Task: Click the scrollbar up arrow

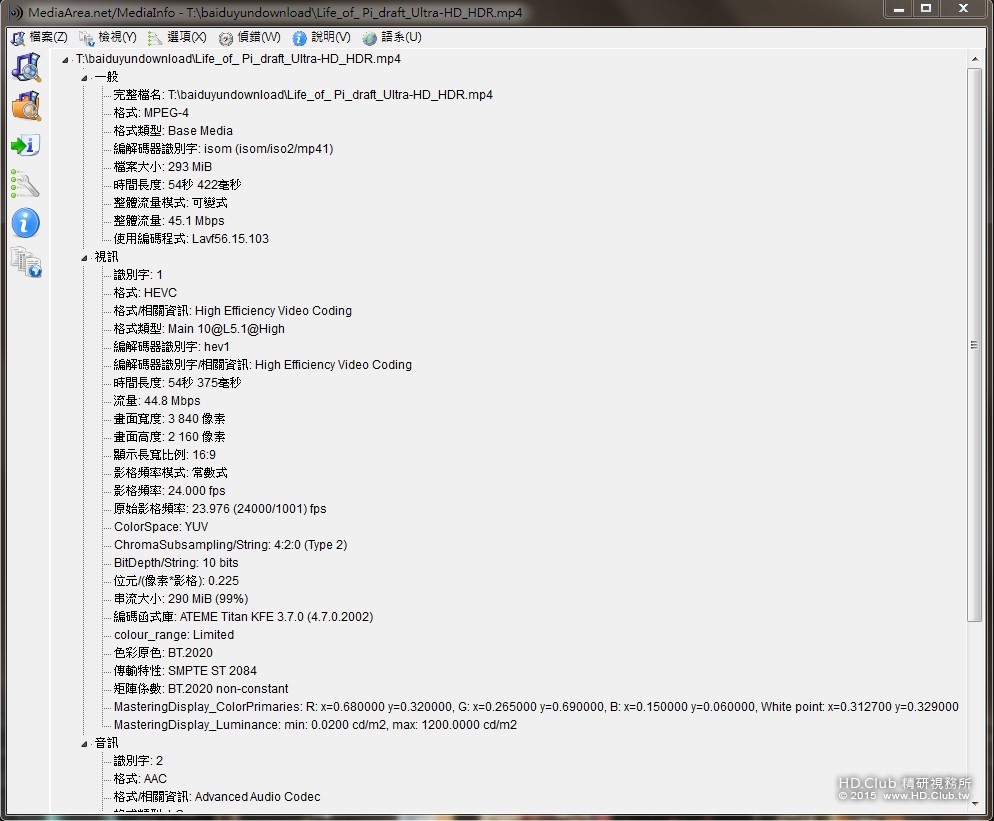Action: pyautogui.click(x=974, y=58)
